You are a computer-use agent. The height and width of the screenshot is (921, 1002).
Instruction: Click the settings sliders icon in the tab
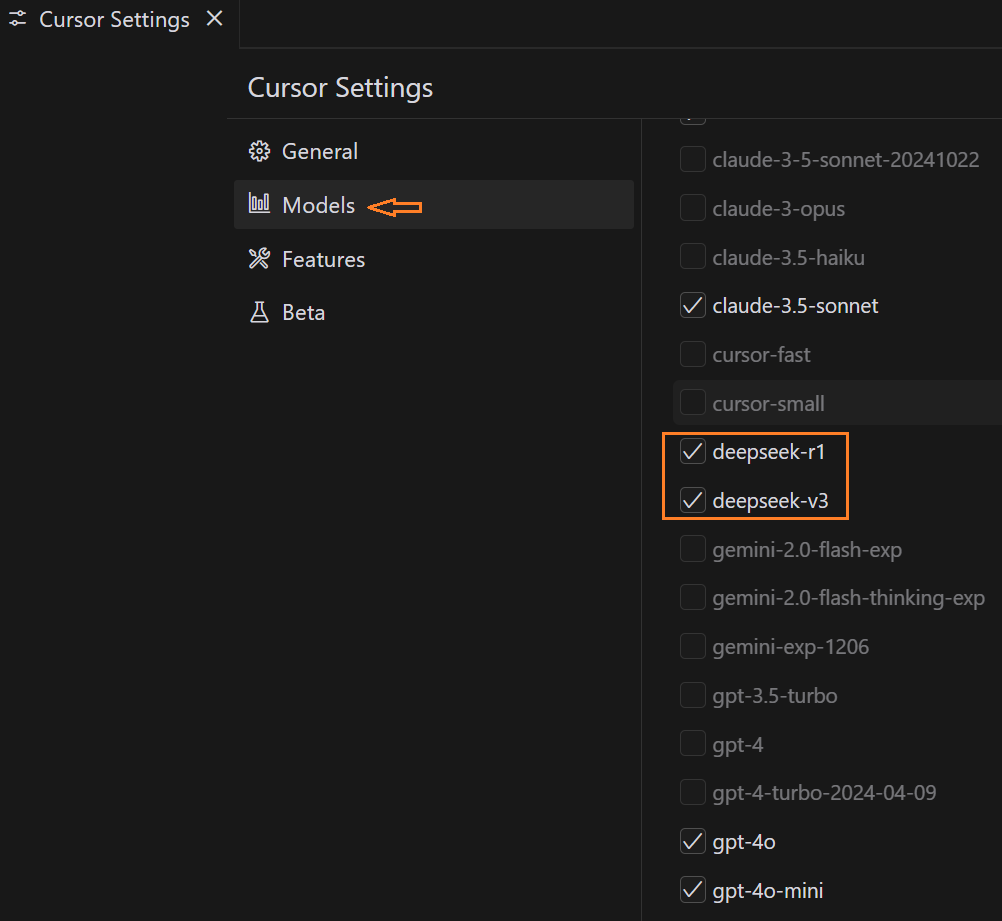click(18, 19)
